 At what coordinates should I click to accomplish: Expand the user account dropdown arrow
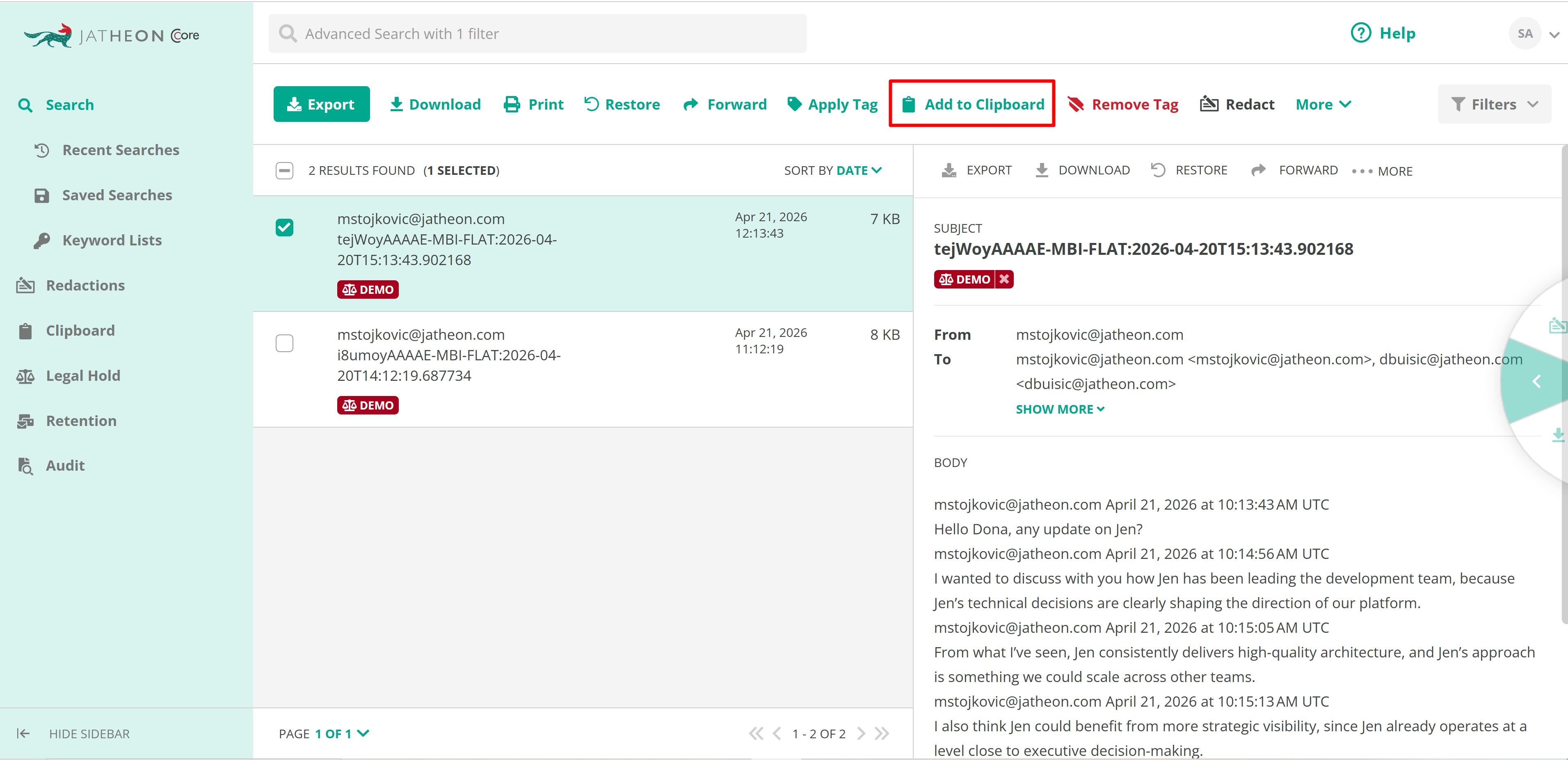coord(1554,35)
